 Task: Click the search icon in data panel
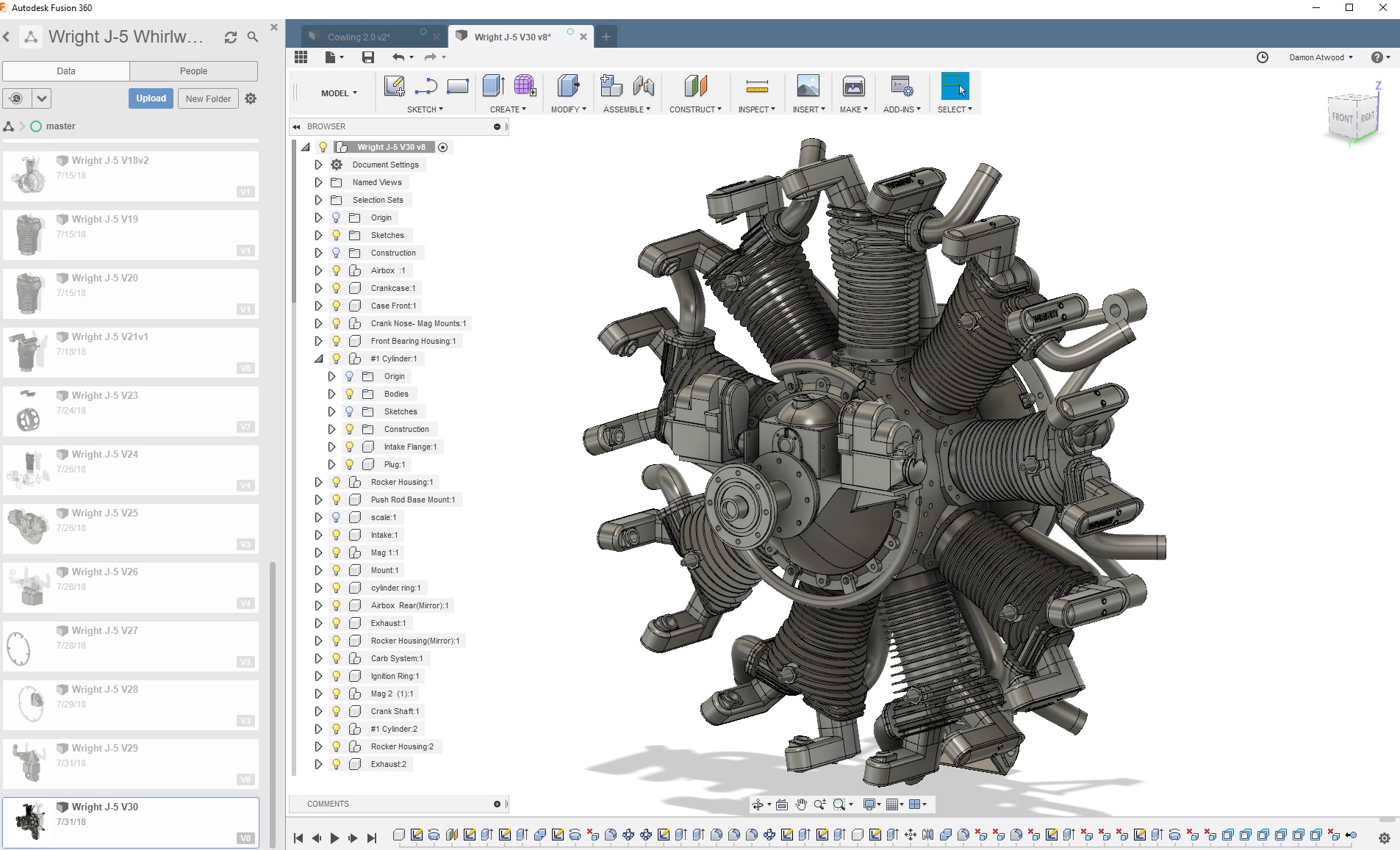[x=253, y=37]
